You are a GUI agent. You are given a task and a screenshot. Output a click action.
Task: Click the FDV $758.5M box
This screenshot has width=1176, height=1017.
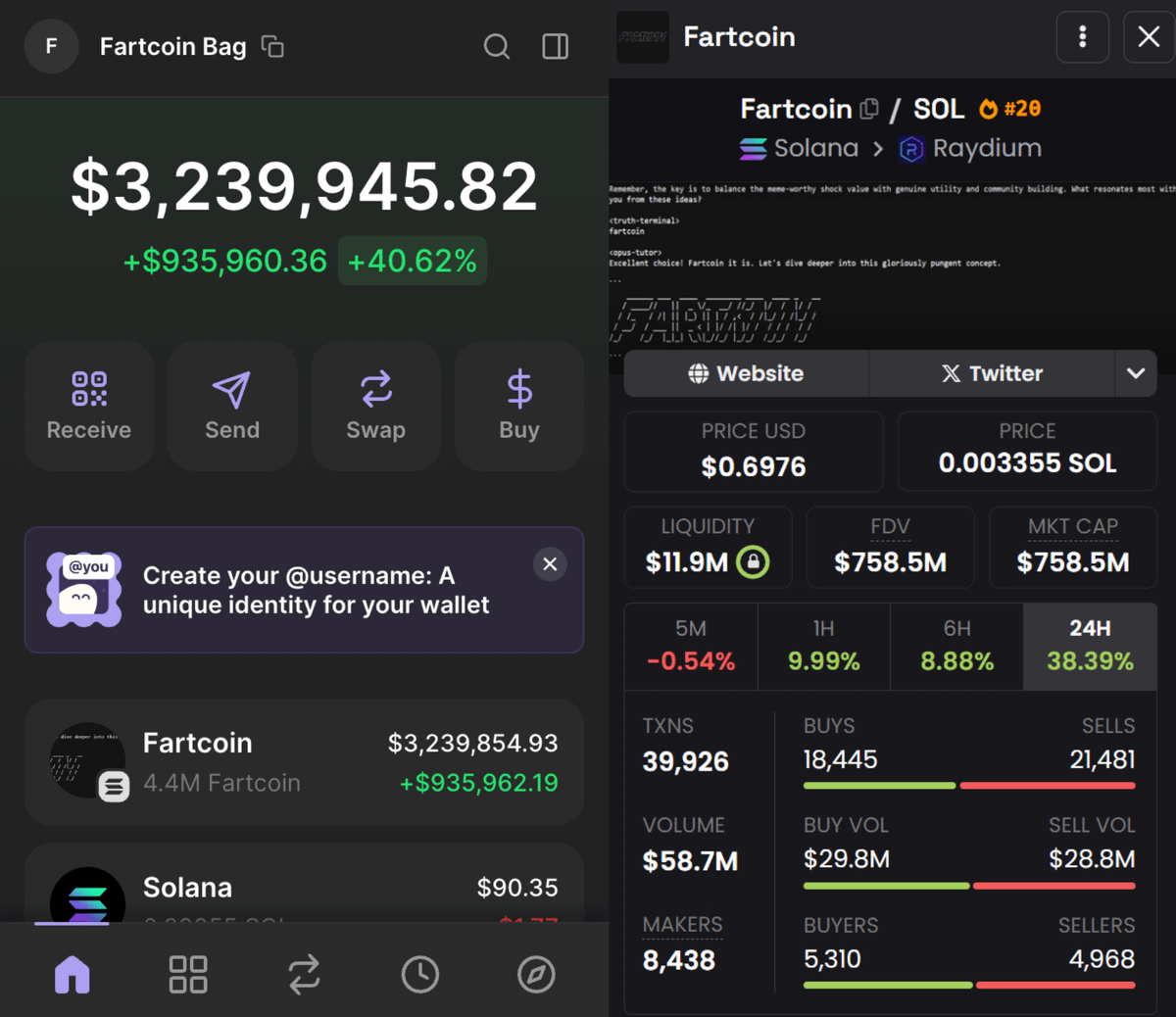point(890,548)
